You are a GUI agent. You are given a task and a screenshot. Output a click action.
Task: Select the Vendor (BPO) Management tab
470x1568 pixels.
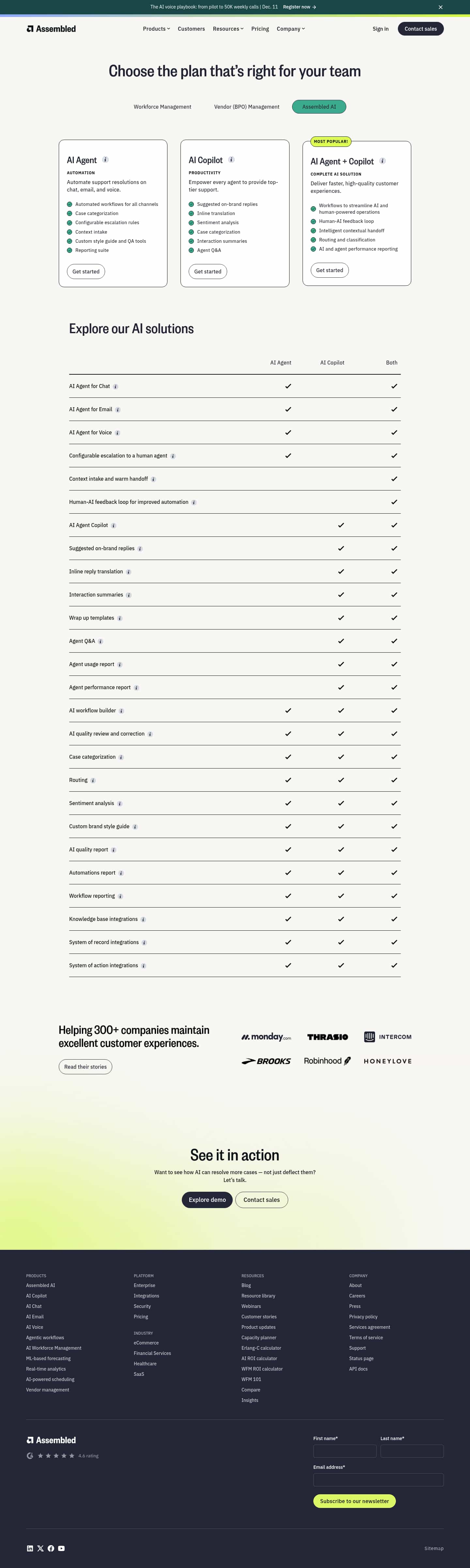tap(246, 106)
